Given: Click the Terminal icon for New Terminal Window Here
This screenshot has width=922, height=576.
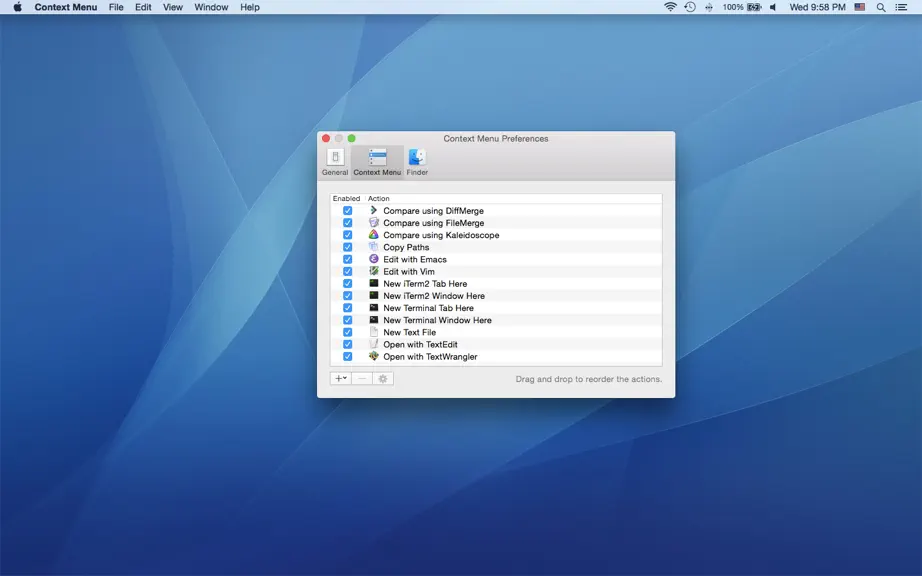Looking at the screenshot, I should pos(373,320).
